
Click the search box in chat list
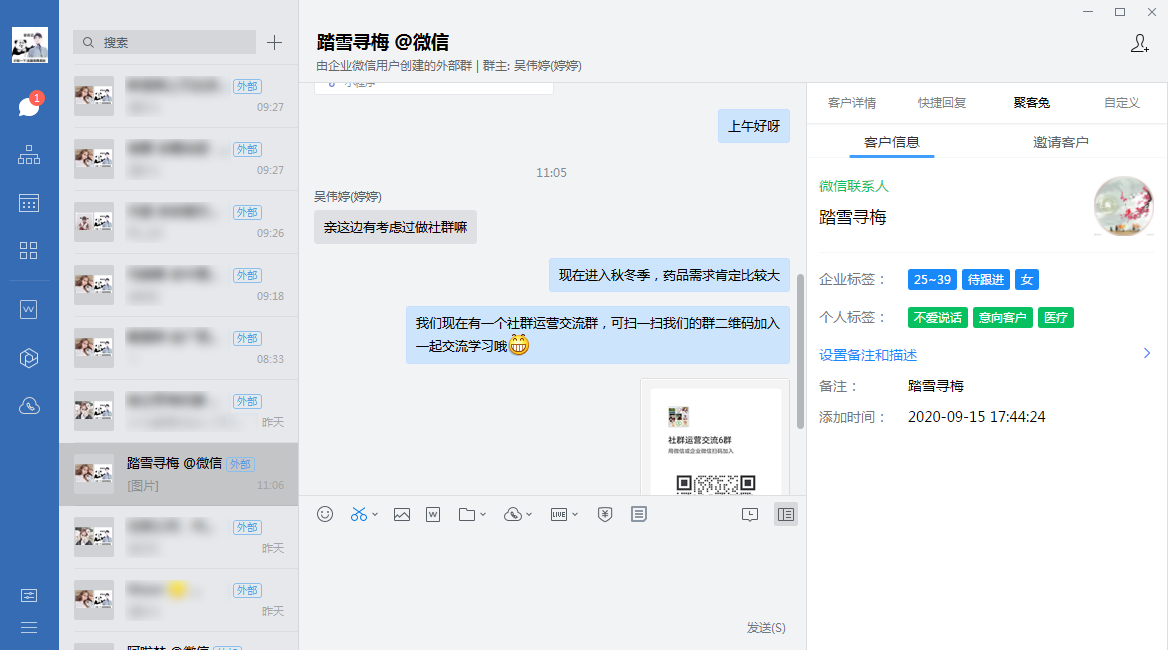pos(165,42)
